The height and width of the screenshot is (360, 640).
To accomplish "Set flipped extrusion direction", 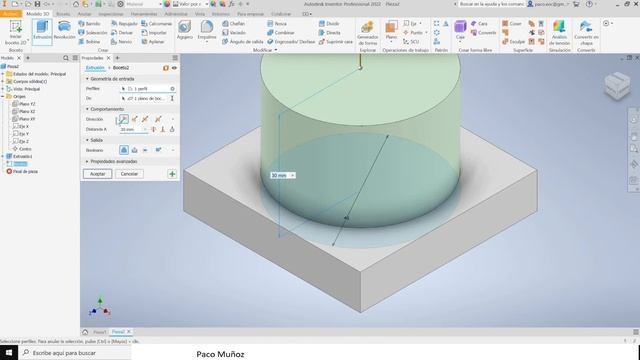I will [x=135, y=119].
